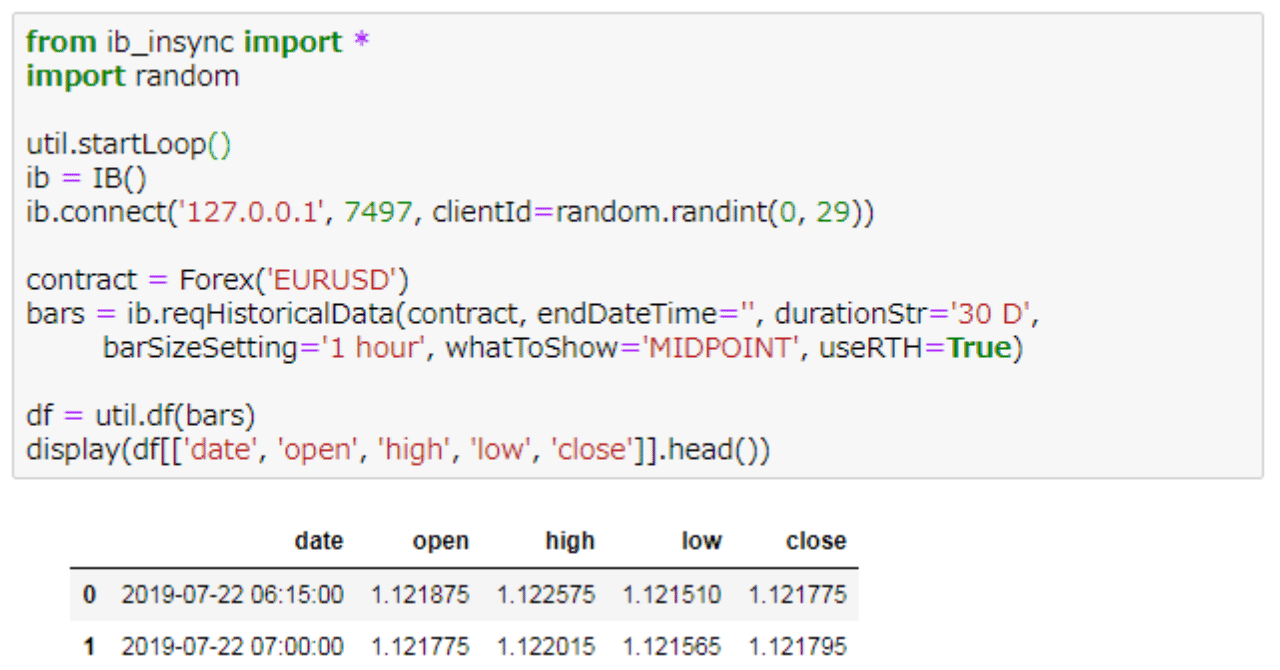The height and width of the screenshot is (670, 1280).
Task: Click the '30 D' duration string
Action: pyautogui.click(x=991, y=315)
